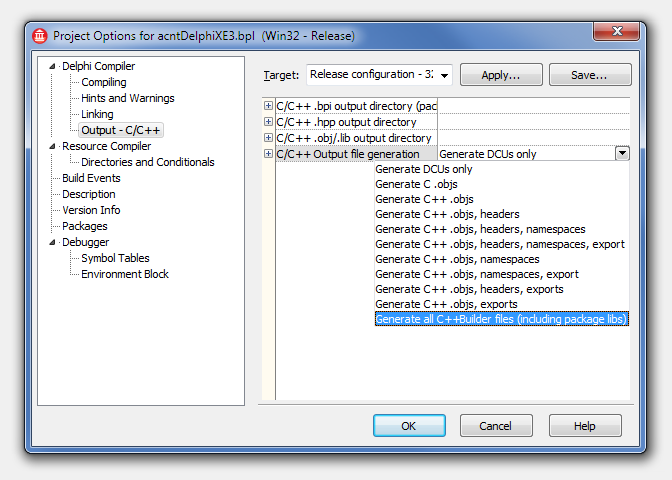672x480 pixels.
Task: Choose Generate C++ .objs, namespaces, export
Action: 502,274
